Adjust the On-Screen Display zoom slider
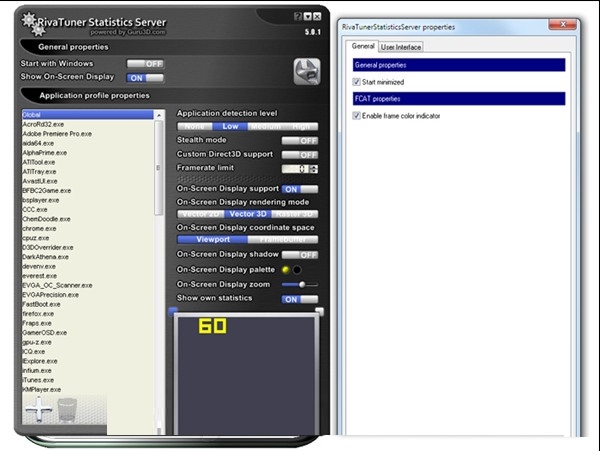601x451 pixels. coord(300,284)
